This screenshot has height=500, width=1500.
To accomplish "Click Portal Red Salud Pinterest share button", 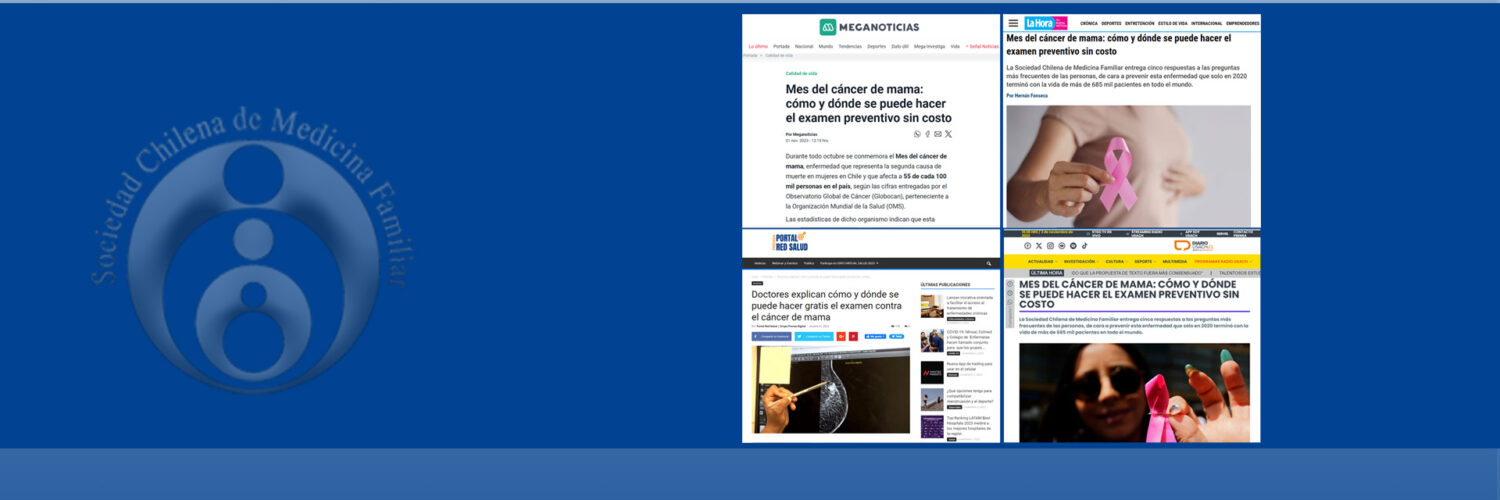I will (x=853, y=336).
